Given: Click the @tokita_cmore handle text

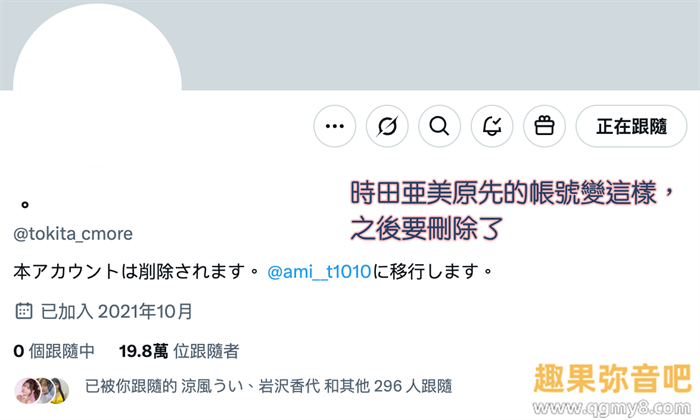Looking at the screenshot, I should click(73, 234).
